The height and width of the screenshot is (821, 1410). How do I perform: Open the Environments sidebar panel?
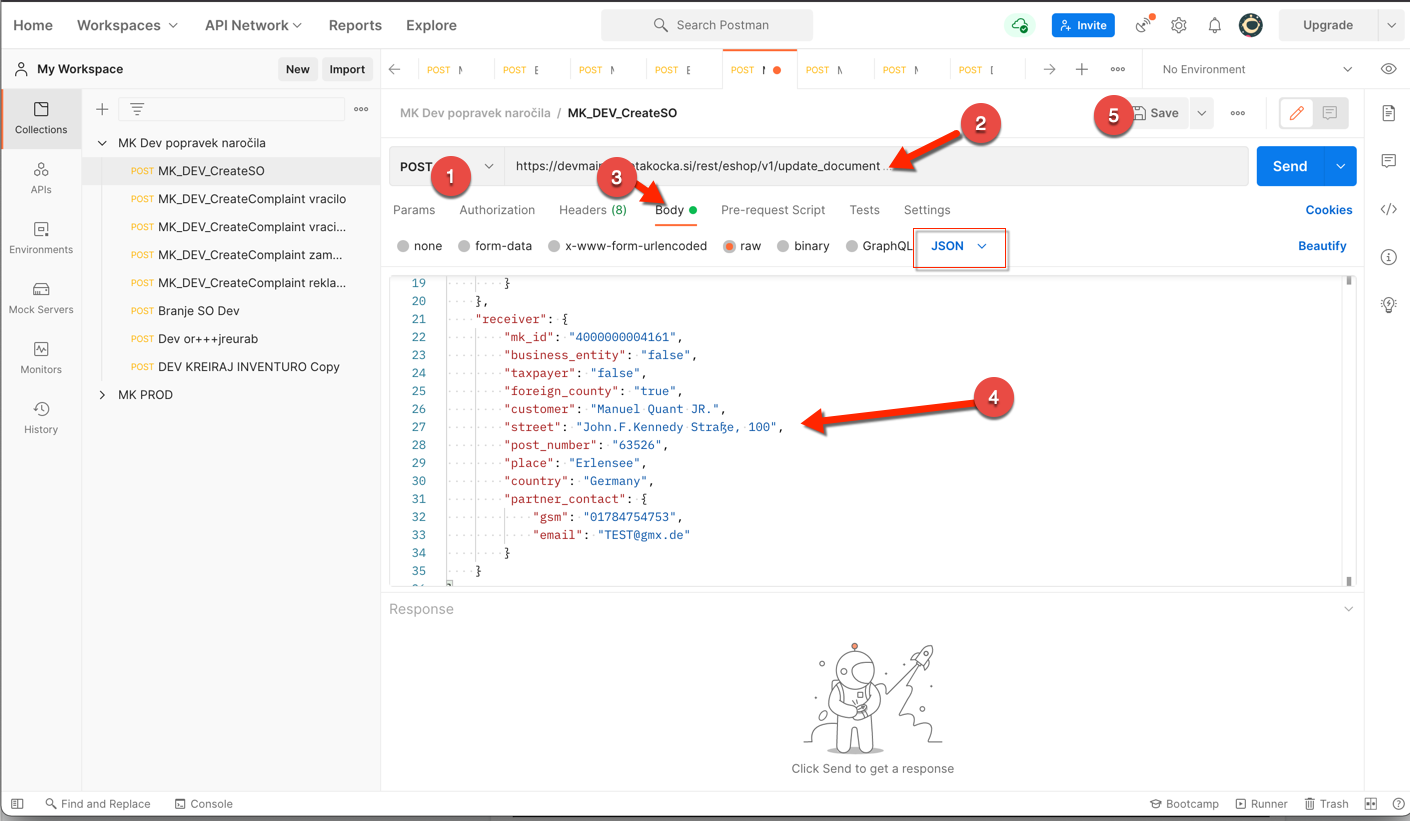tap(41, 238)
